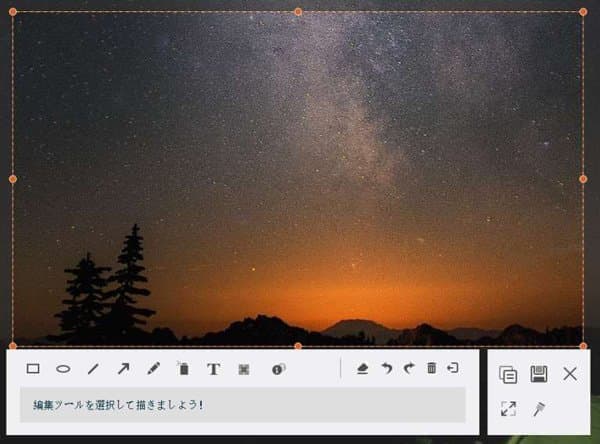The height and width of the screenshot is (444, 600).
Task: Pick the arrow drawing tool
Action: click(123, 369)
